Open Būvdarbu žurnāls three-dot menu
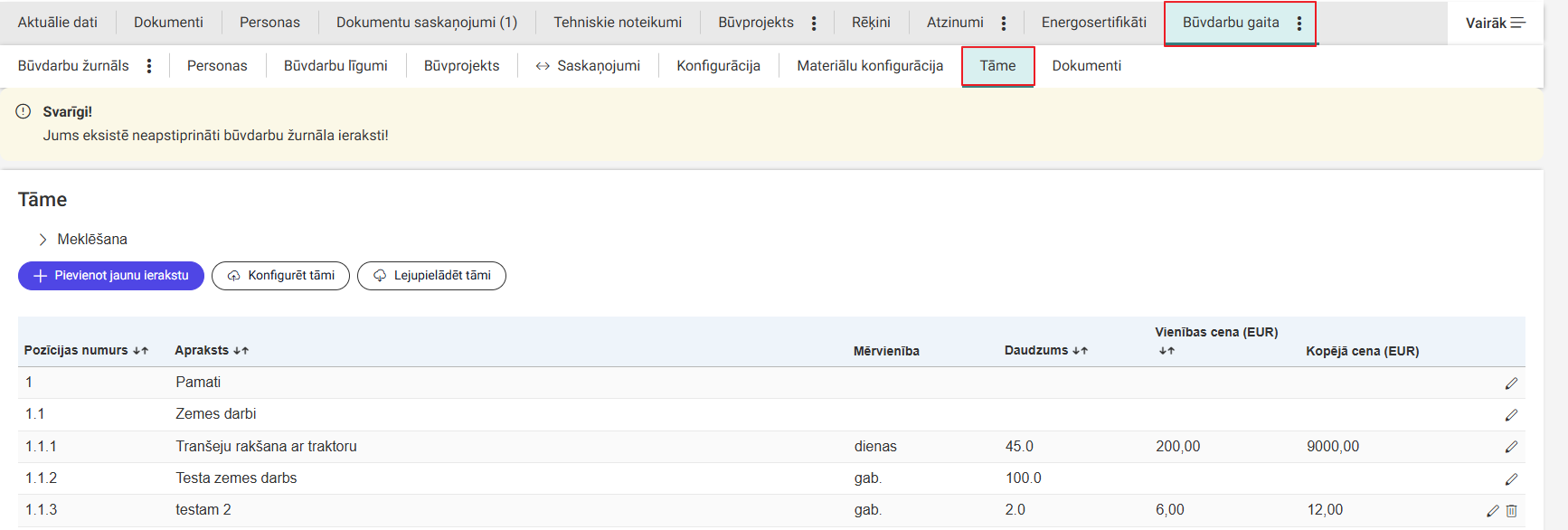1568x530 pixels. tap(149, 66)
